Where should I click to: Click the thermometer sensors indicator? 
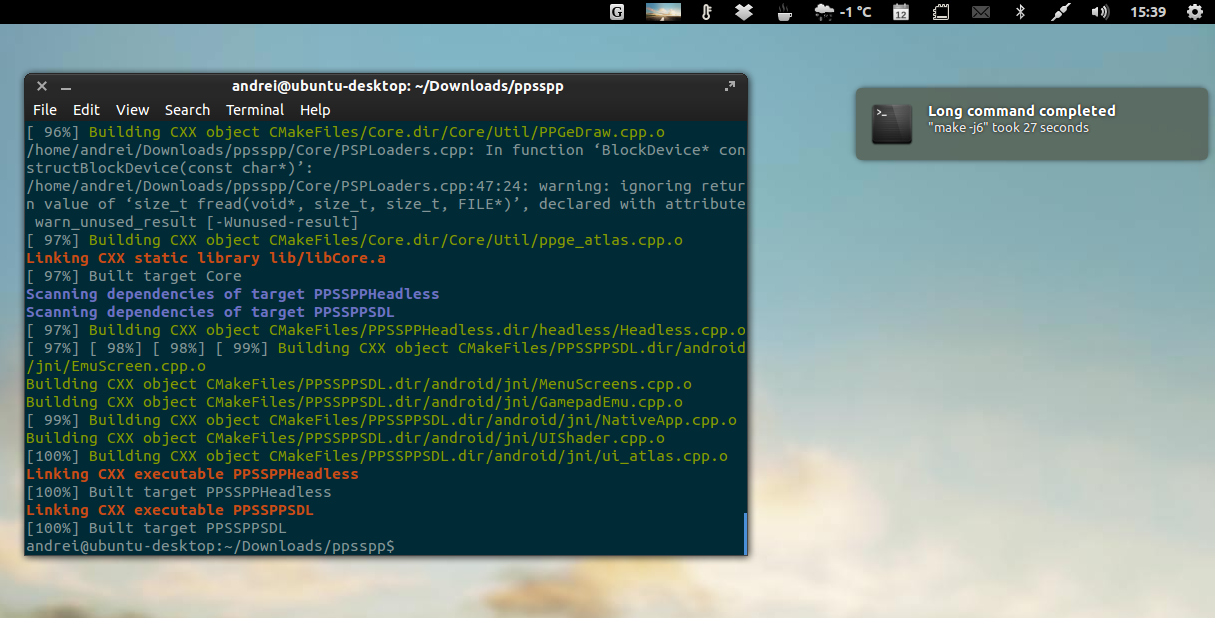click(706, 12)
